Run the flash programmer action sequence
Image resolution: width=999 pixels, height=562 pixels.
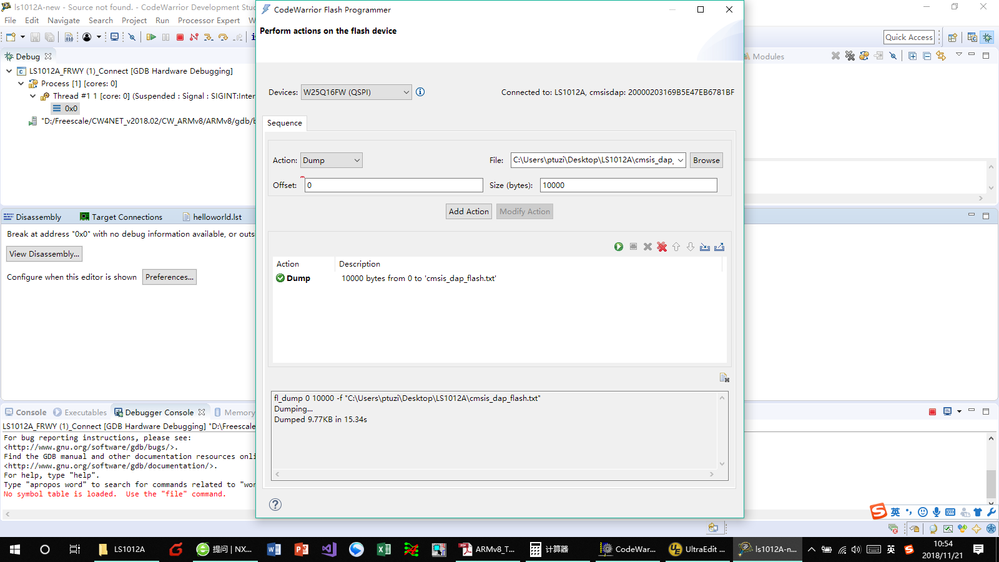pos(618,247)
